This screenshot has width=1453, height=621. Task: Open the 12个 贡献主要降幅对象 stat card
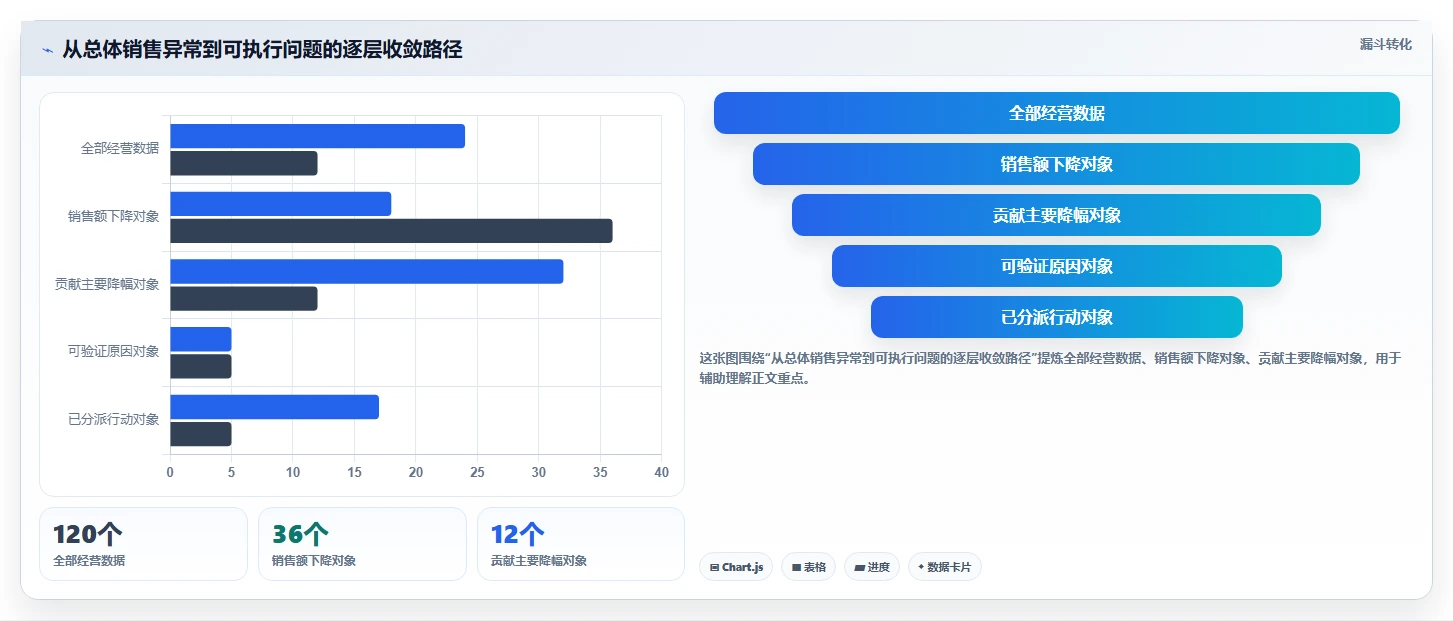pos(581,544)
